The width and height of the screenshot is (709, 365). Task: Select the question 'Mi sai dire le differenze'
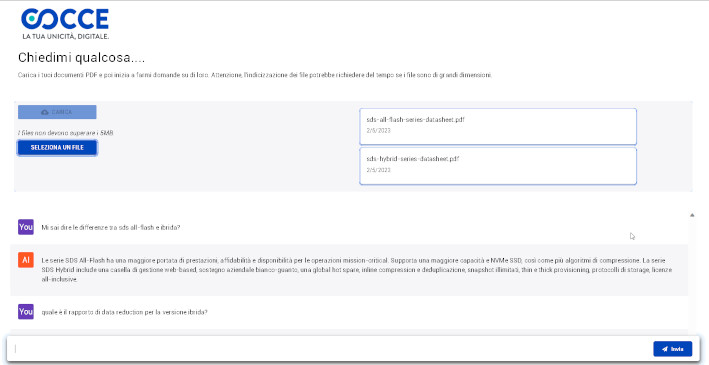pyautogui.click(x=111, y=228)
